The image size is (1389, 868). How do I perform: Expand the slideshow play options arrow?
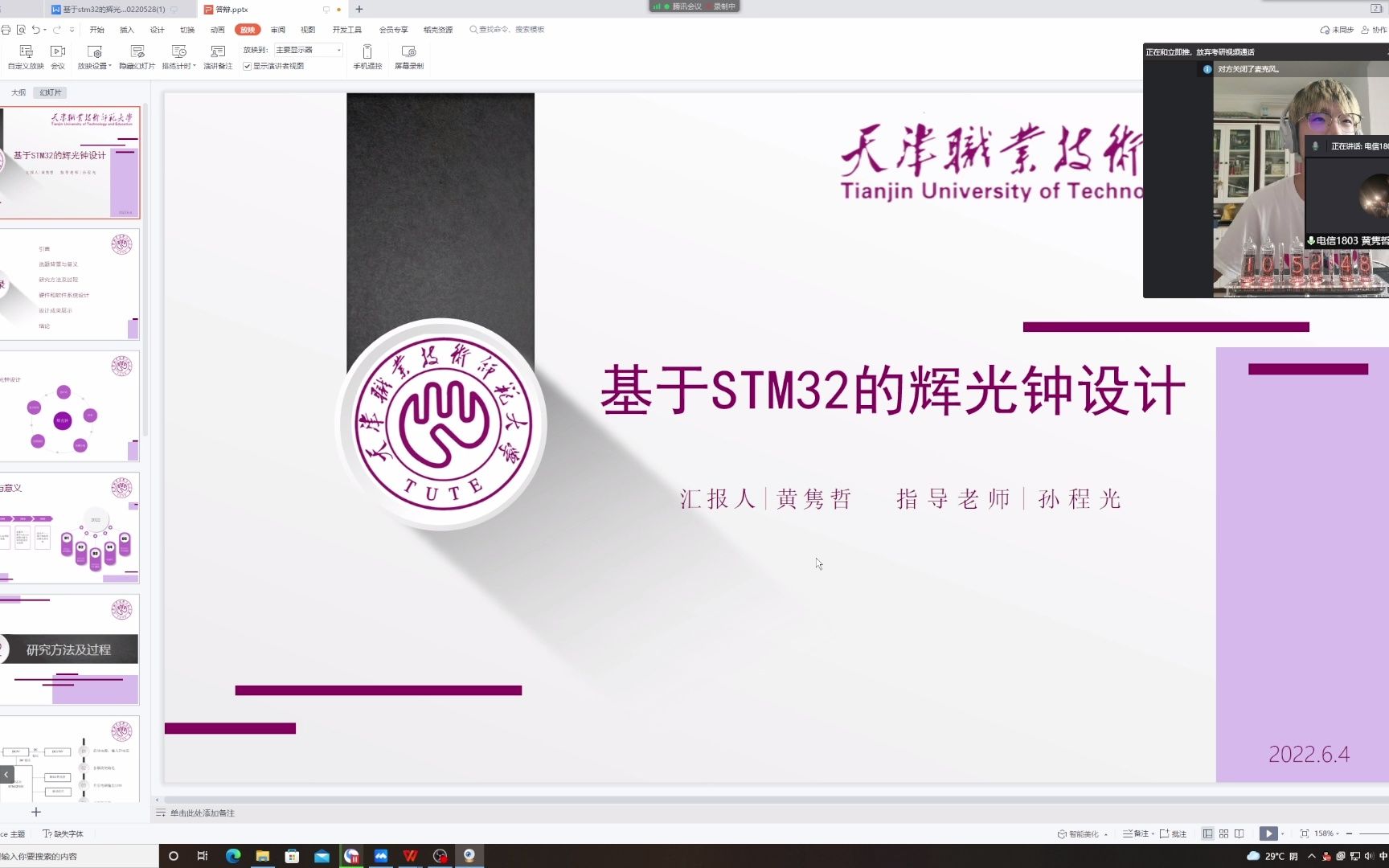tap(1282, 833)
